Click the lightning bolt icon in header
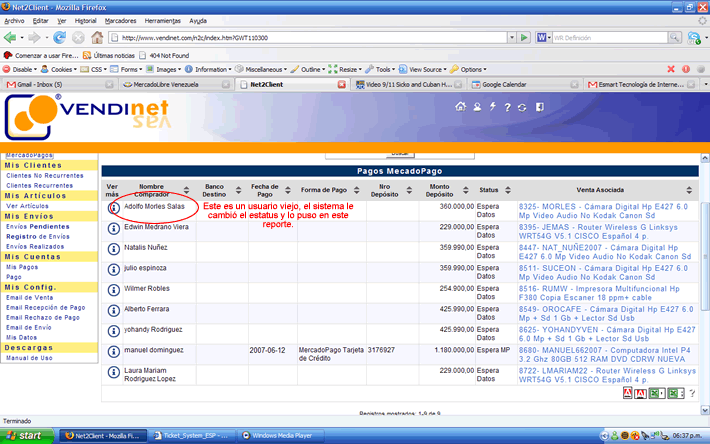 (x=493, y=106)
